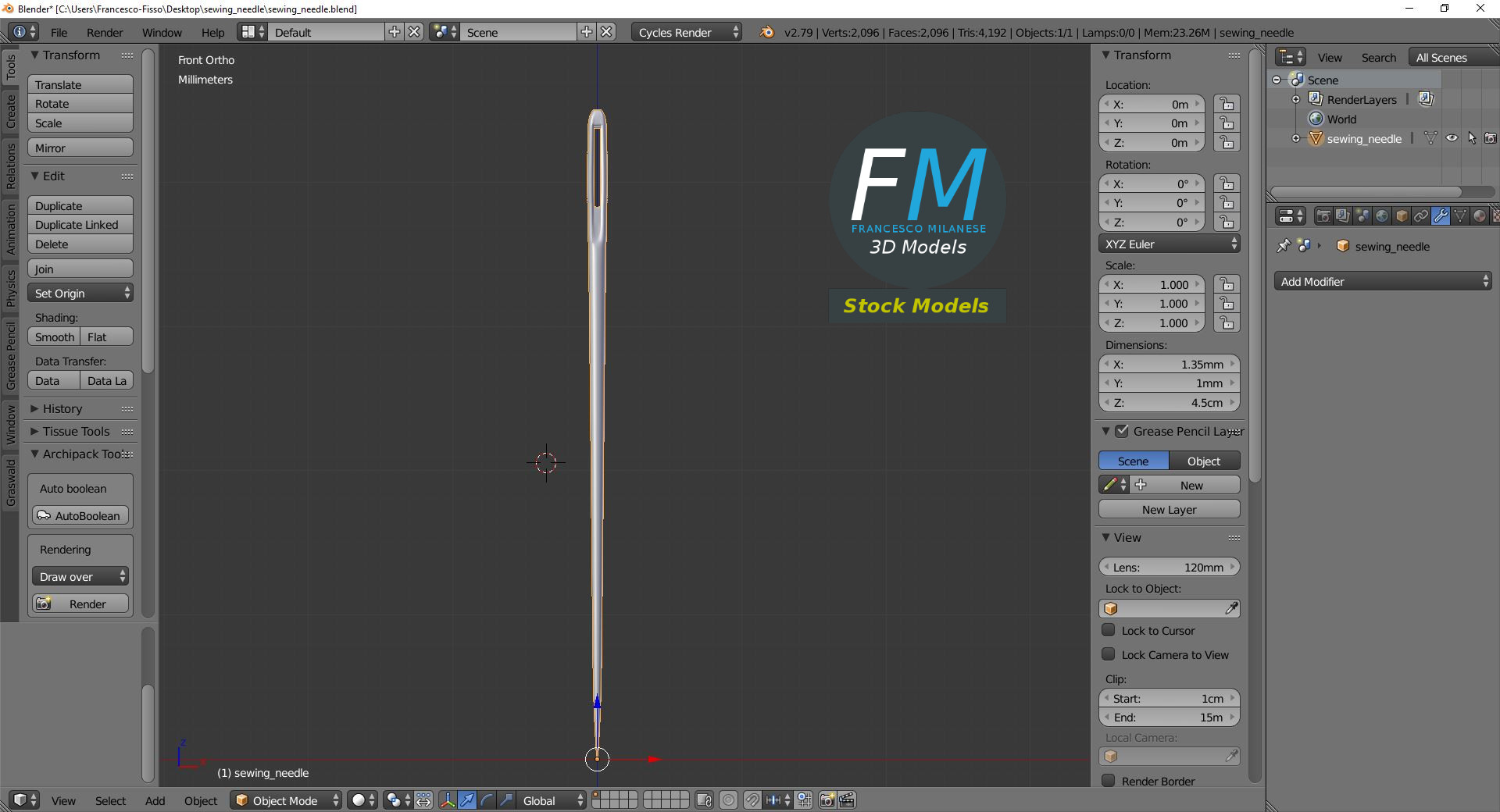This screenshot has width=1500, height=812.
Task: Open the Set Origin dropdown
Action: click(80, 293)
